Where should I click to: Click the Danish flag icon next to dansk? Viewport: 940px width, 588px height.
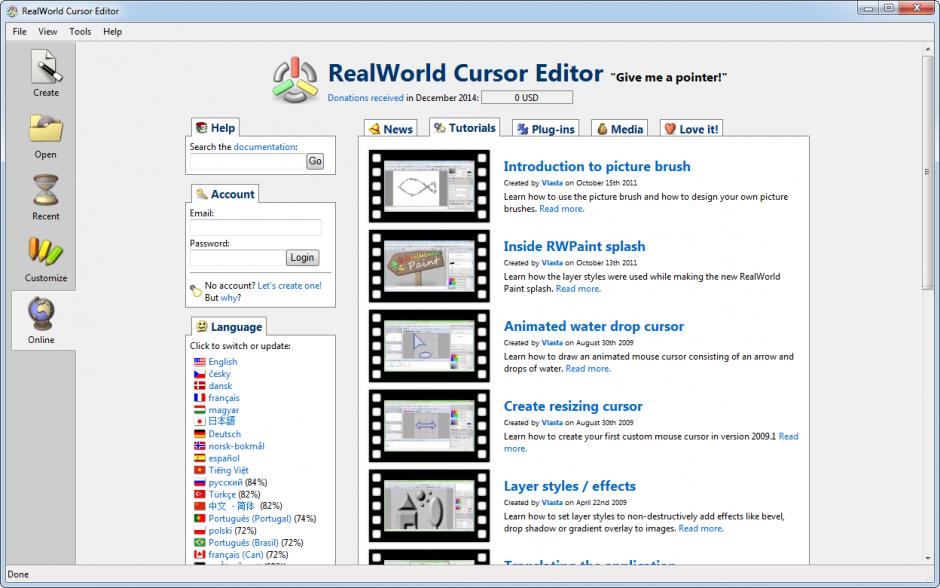pyautogui.click(x=200, y=386)
